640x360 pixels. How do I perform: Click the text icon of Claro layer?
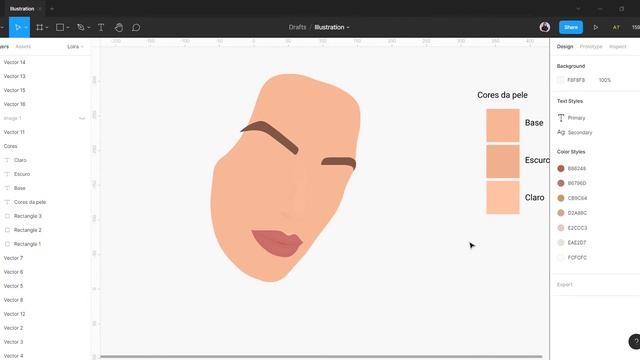pyautogui.click(x=7, y=160)
